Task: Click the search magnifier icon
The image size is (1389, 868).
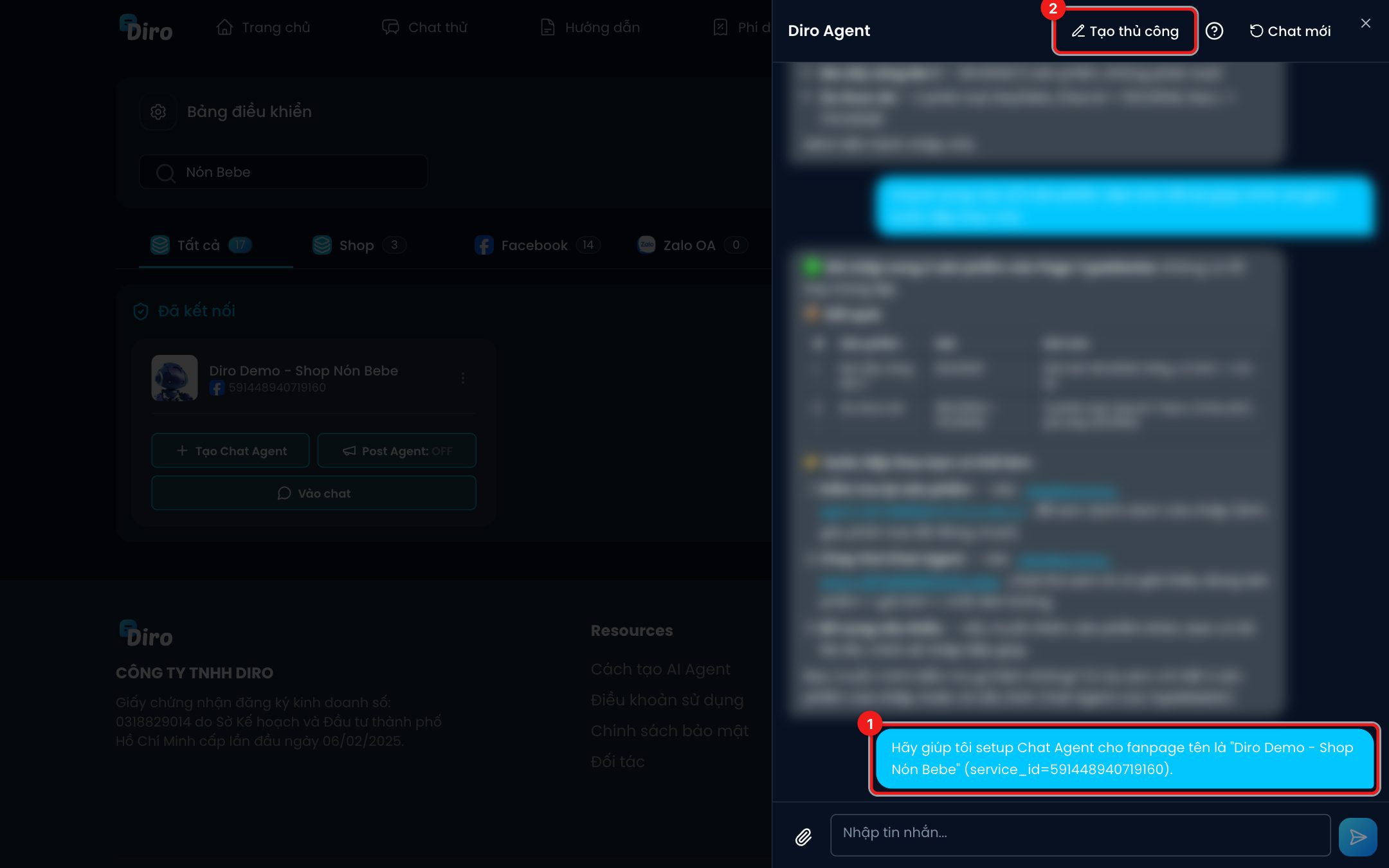Action: pos(166,172)
